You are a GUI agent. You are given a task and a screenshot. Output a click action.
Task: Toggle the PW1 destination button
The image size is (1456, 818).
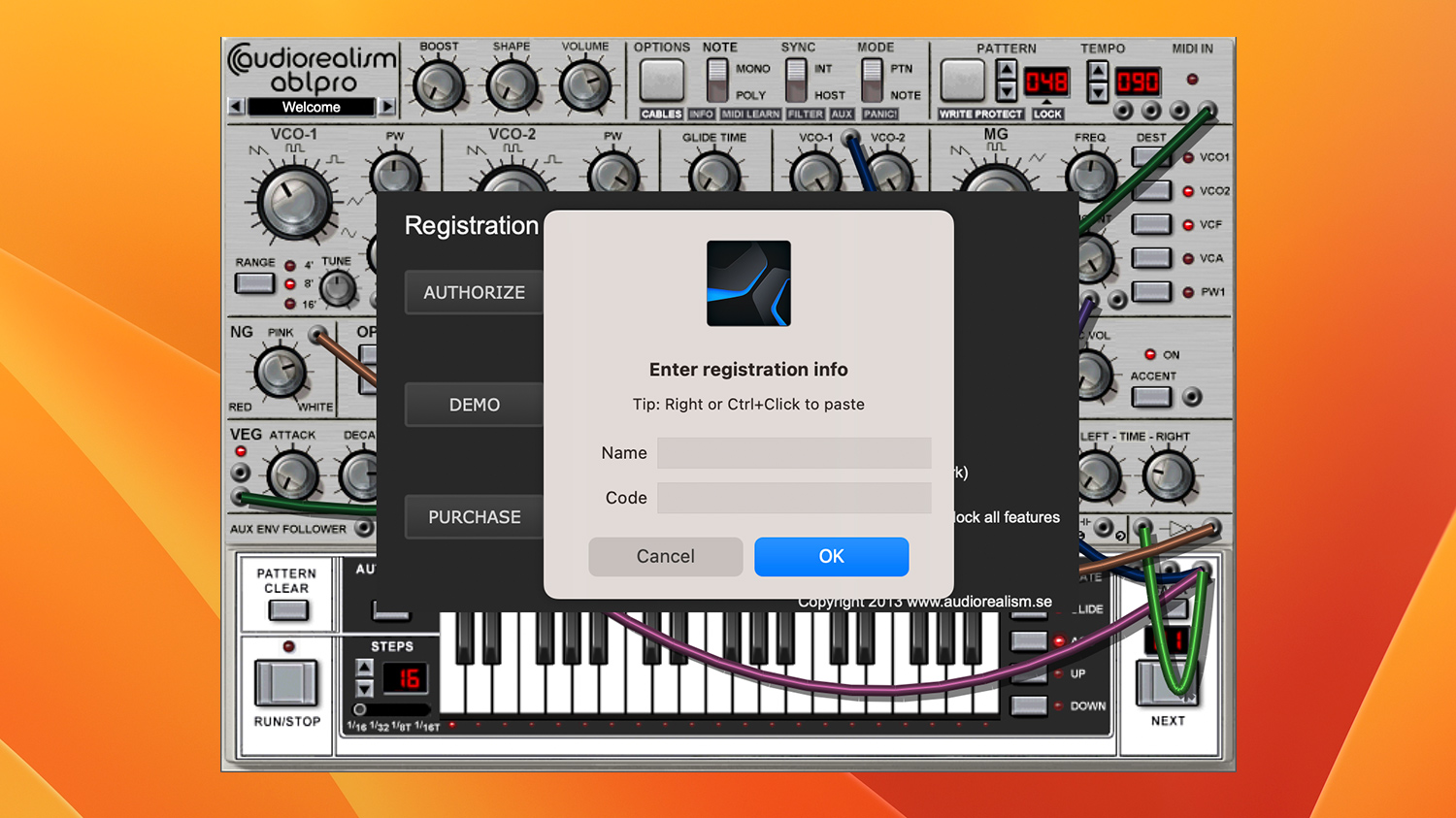[x=1151, y=291]
